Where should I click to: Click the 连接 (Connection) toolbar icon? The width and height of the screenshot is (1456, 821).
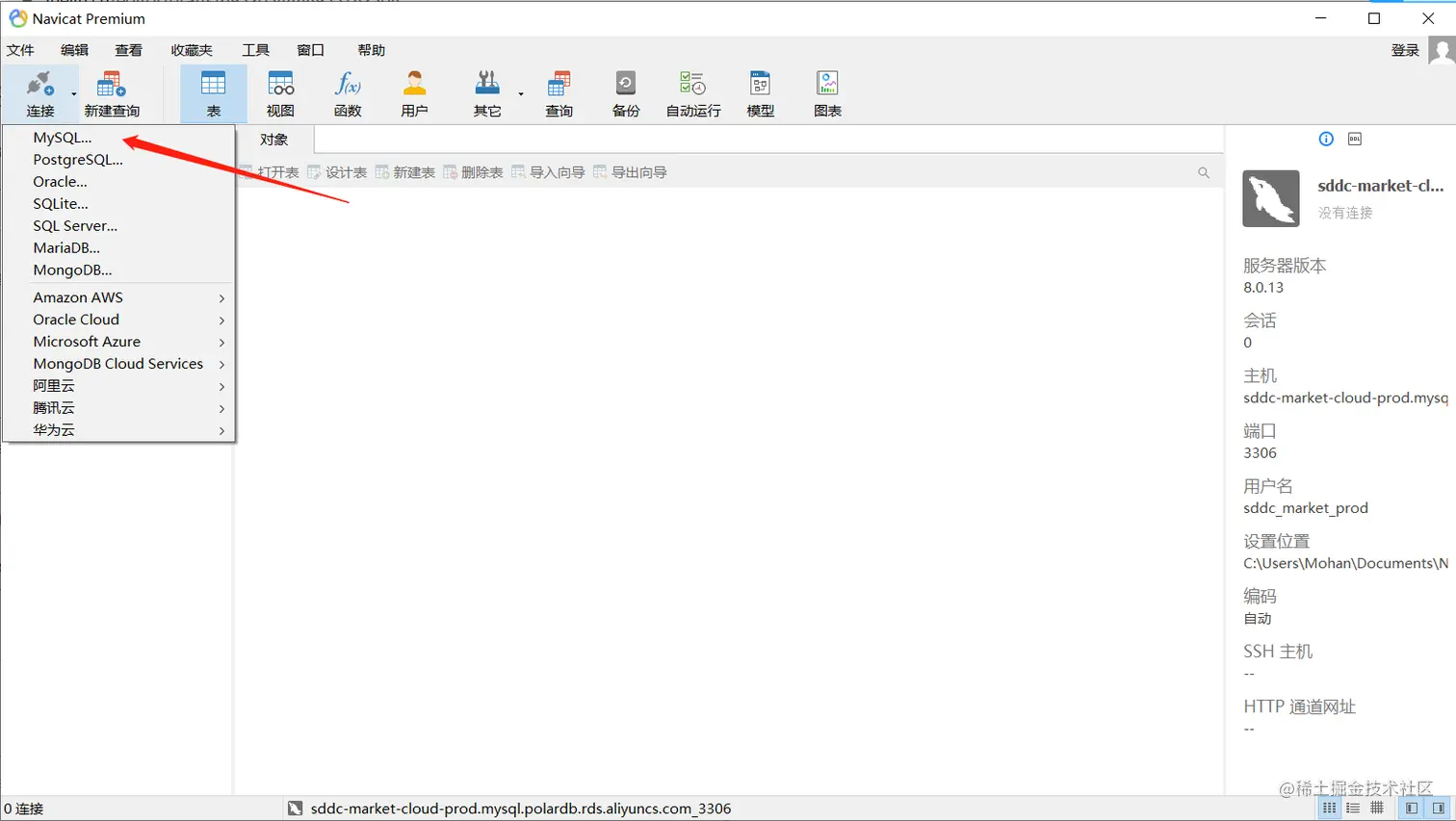point(40,93)
